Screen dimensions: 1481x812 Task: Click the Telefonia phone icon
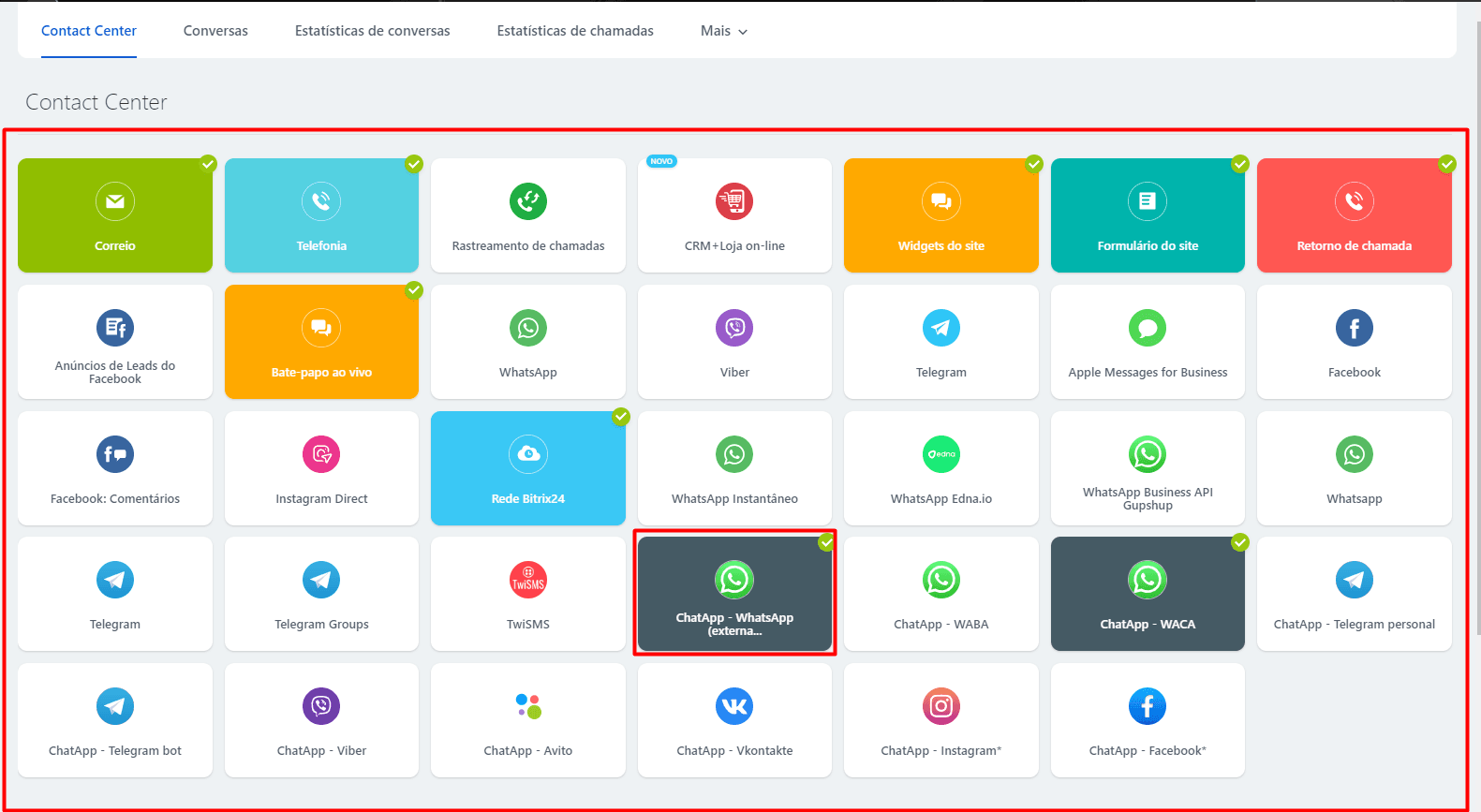(321, 201)
